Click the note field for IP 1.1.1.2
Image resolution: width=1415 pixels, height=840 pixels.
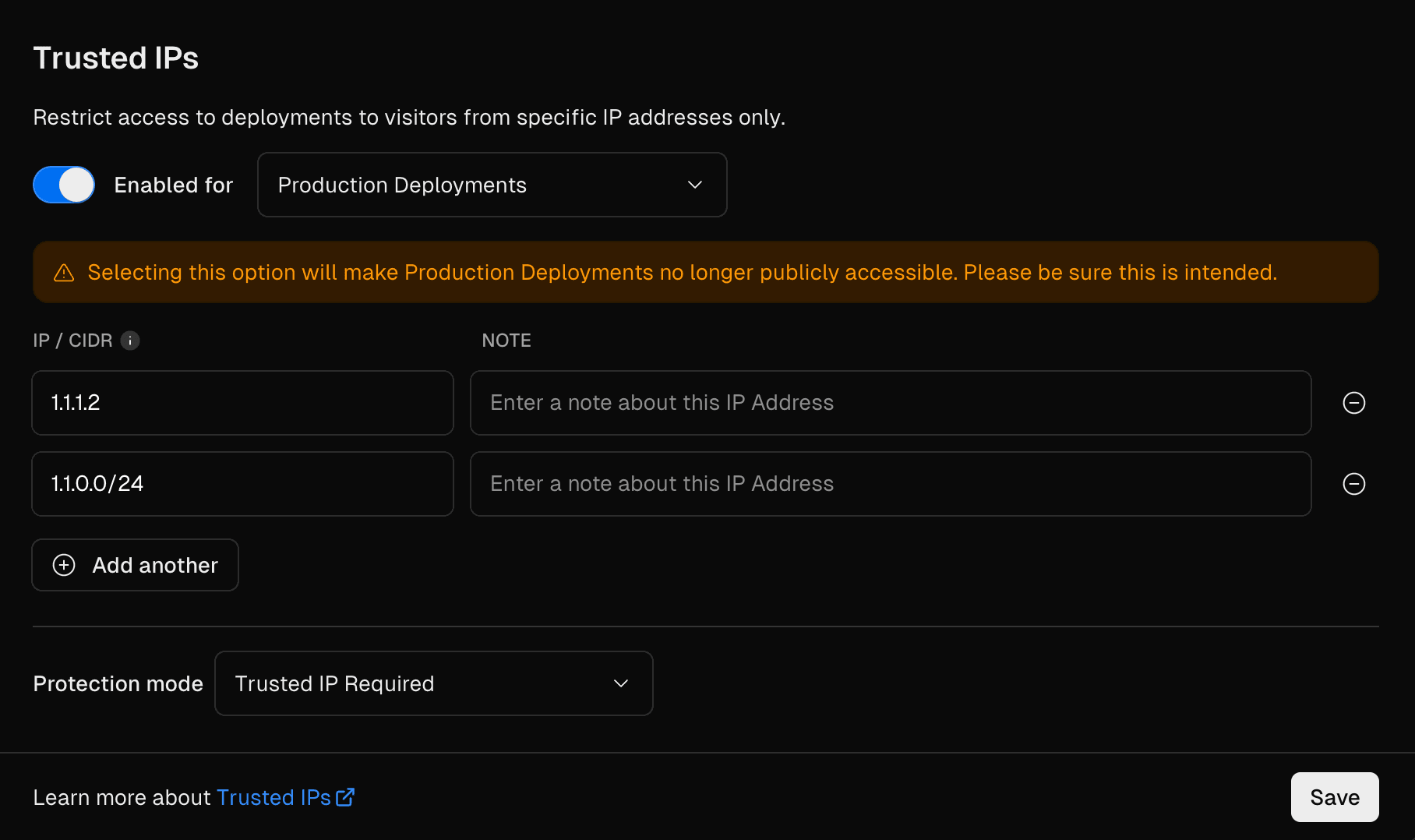point(891,403)
